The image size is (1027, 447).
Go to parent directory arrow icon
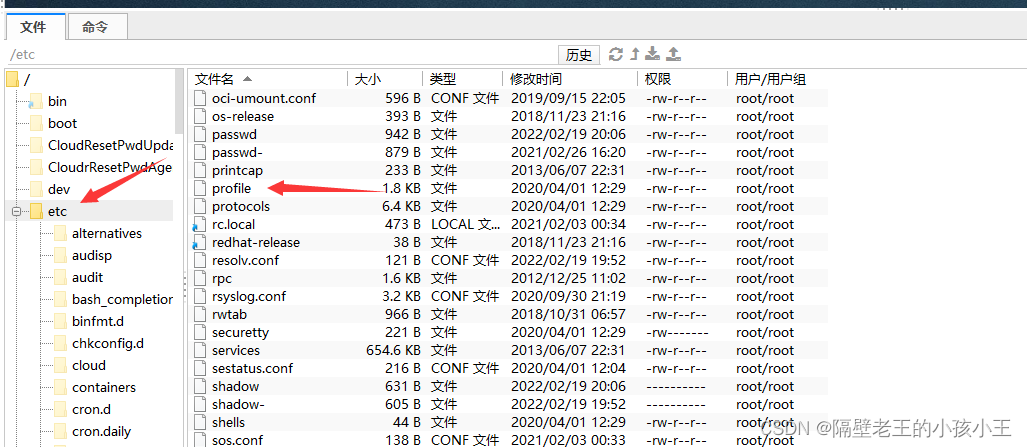[635, 54]
